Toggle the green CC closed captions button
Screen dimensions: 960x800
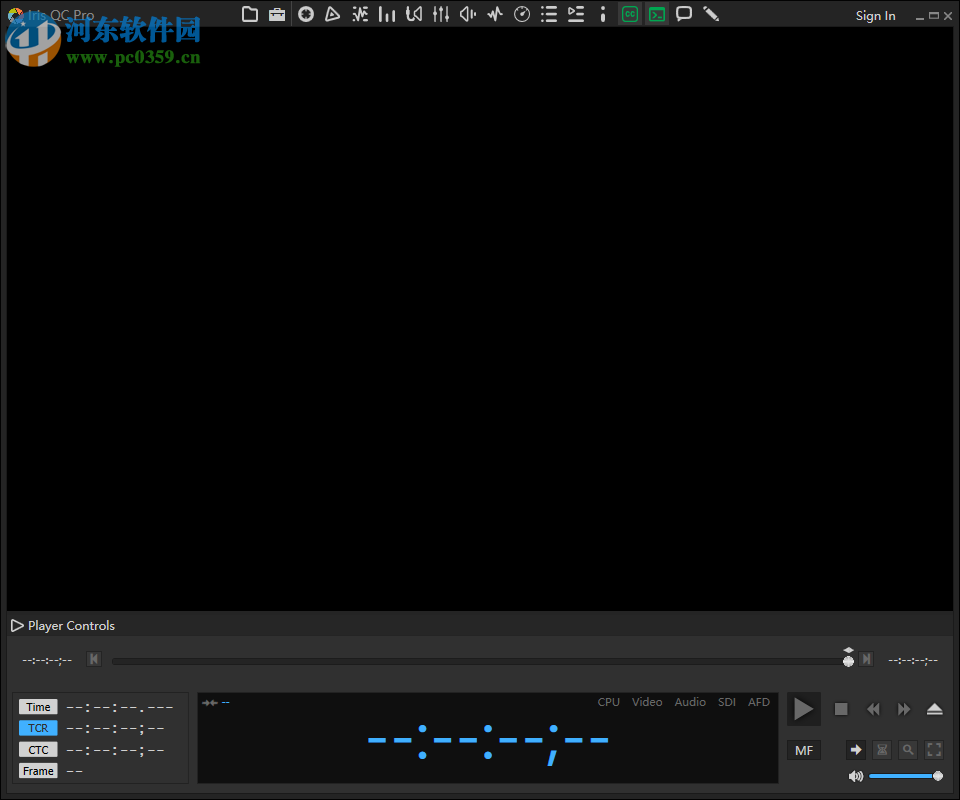click(629, 14)
